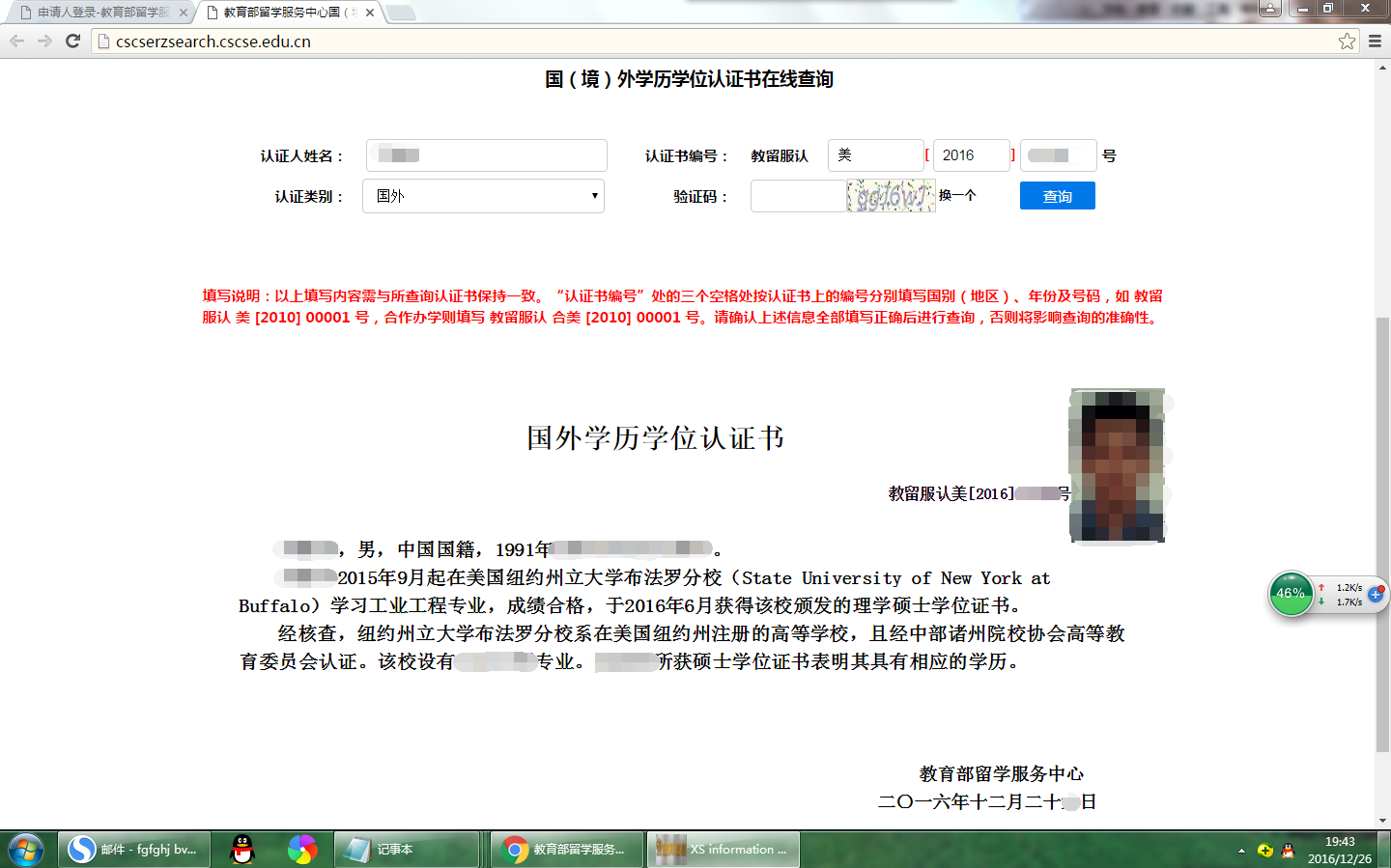Show hidden system tray icons
The height and width of the screenshot is (868, 1391).
coord(1241,851)
